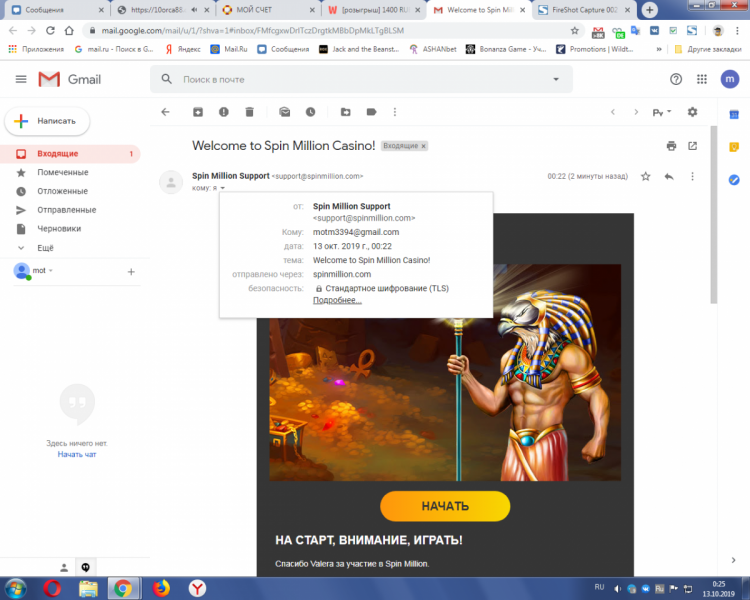
Task: Print the whole email conversation
Action: point(672,146)
